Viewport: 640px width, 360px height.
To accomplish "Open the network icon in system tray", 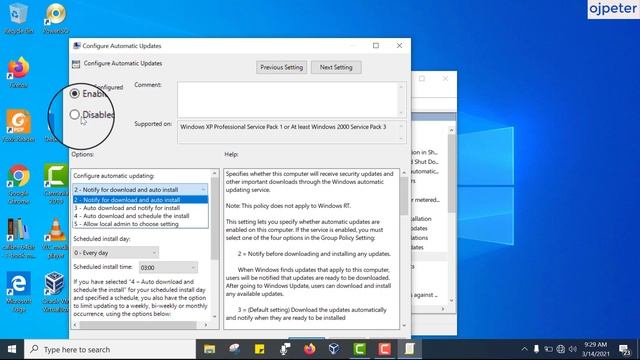I will [561, 349].
